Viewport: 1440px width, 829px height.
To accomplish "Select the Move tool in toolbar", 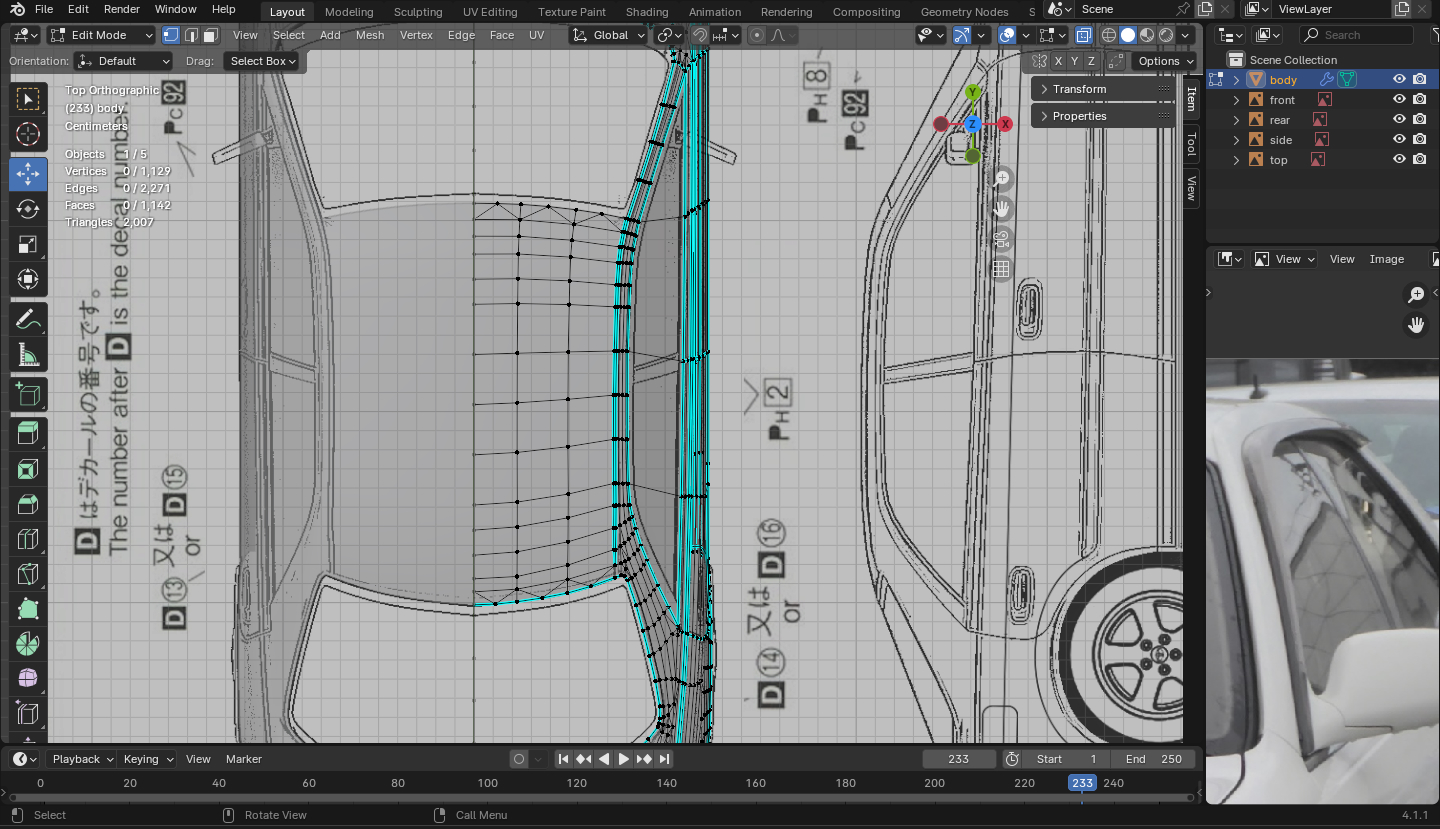I will 28,173.
